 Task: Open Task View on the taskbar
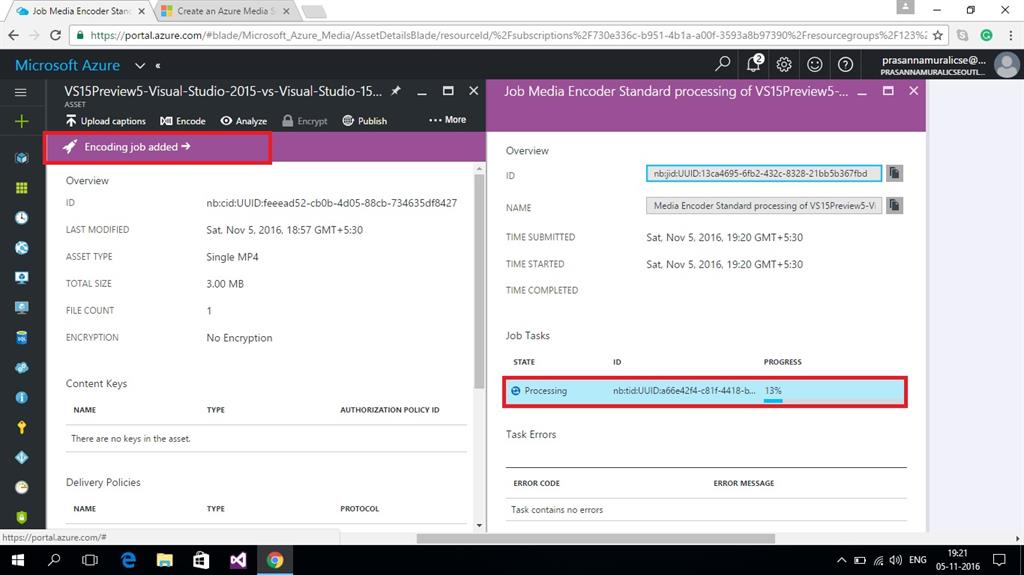[90, 560]
